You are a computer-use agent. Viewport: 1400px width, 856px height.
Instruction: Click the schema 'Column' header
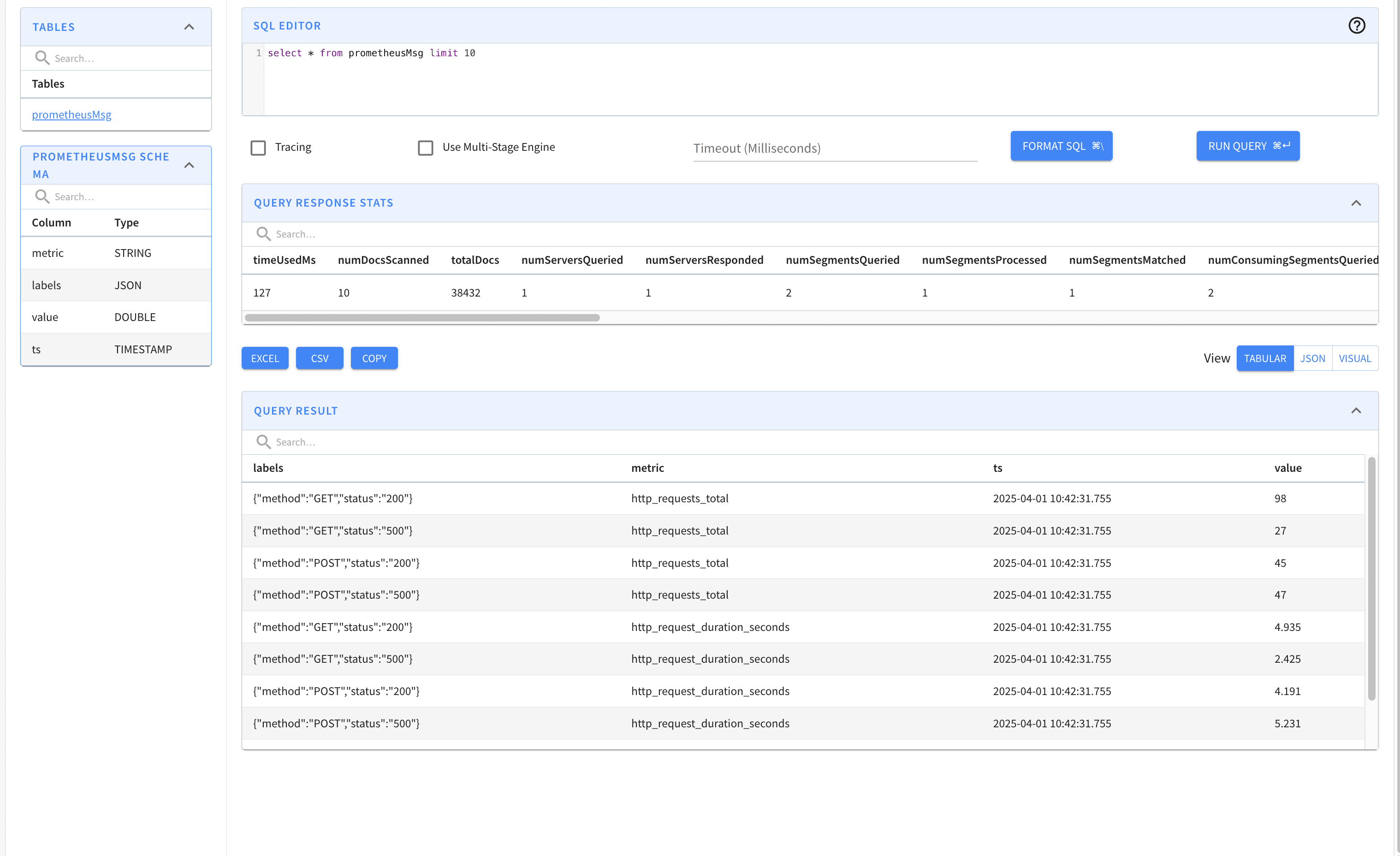(51, 223)
